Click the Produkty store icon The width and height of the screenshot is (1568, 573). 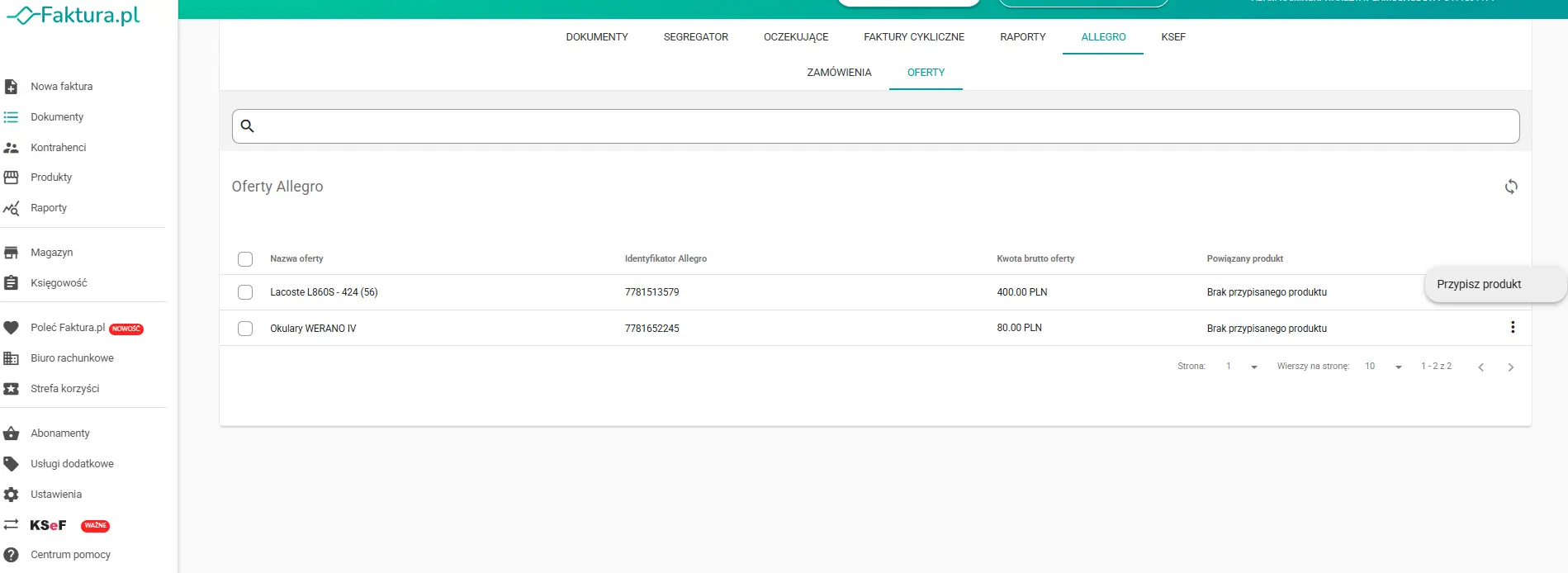tap(11, 178)
